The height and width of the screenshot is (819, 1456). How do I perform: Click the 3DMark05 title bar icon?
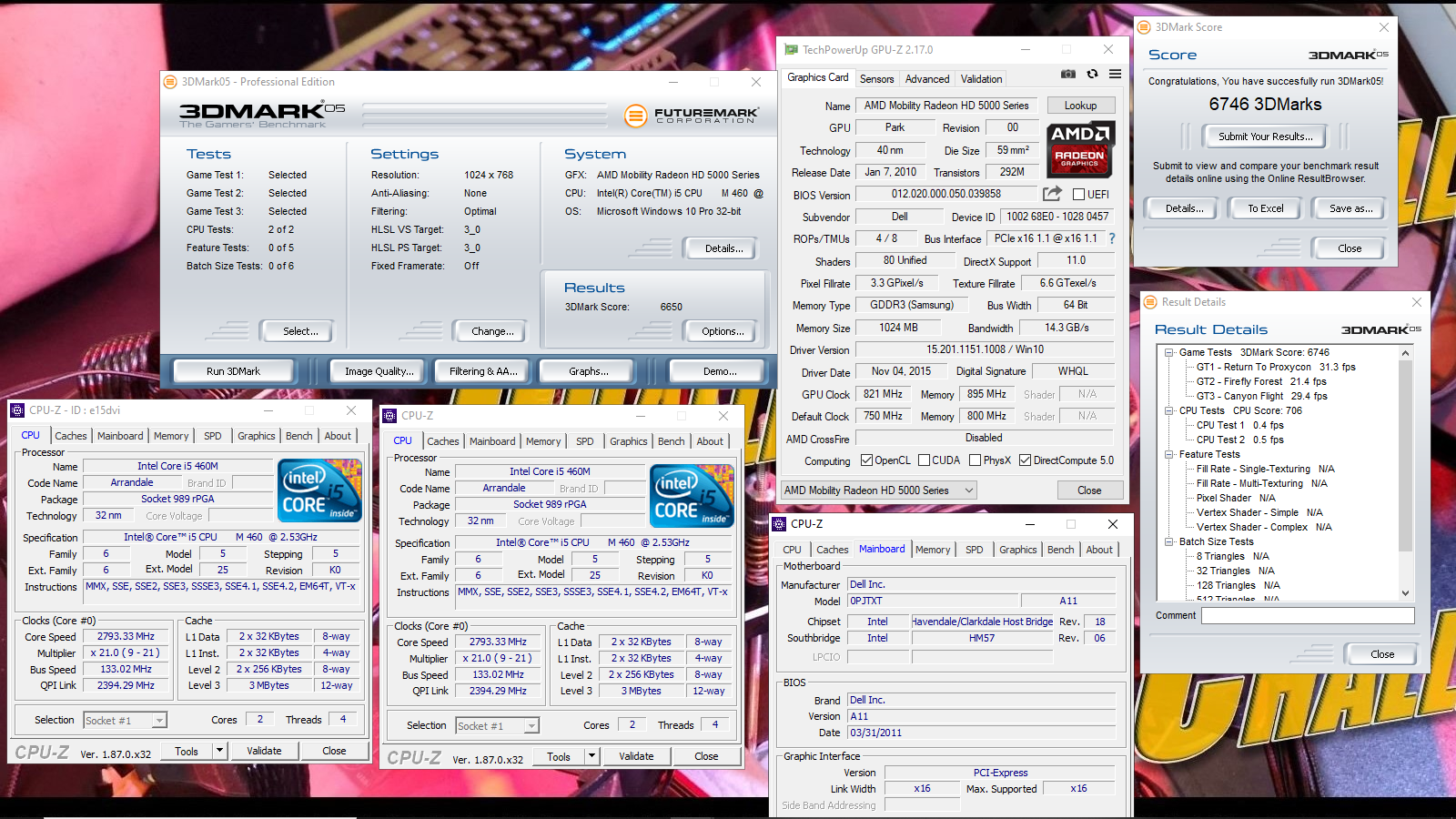coord(170,82)
